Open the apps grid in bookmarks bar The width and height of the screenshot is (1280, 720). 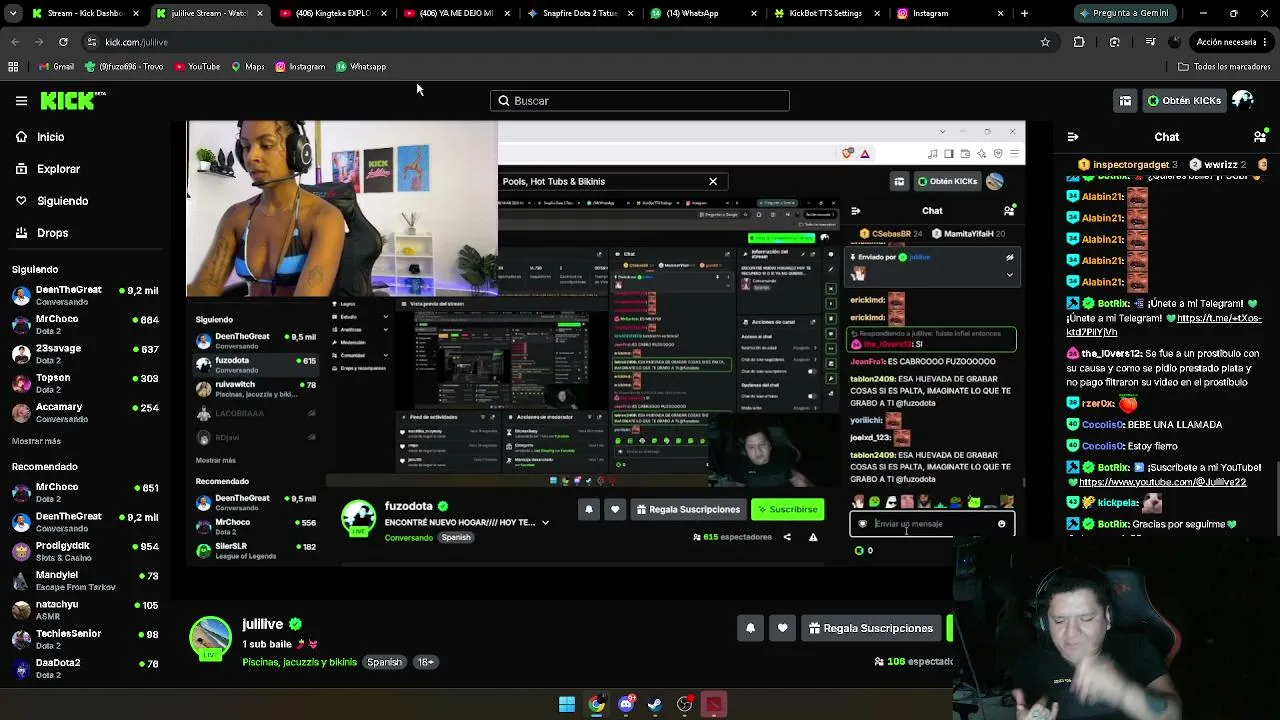[13, 67]
